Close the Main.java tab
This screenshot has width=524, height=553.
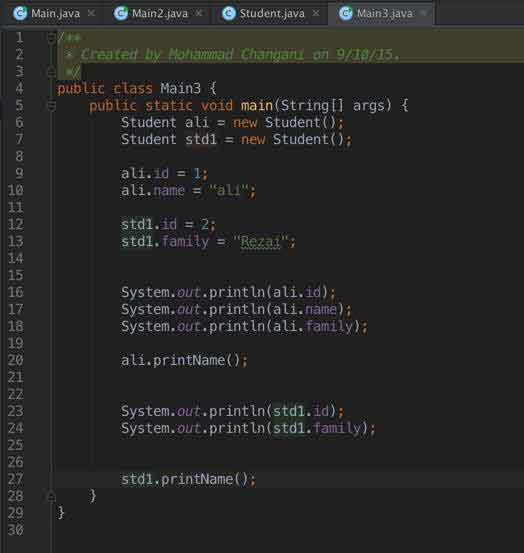click(91, 13)
